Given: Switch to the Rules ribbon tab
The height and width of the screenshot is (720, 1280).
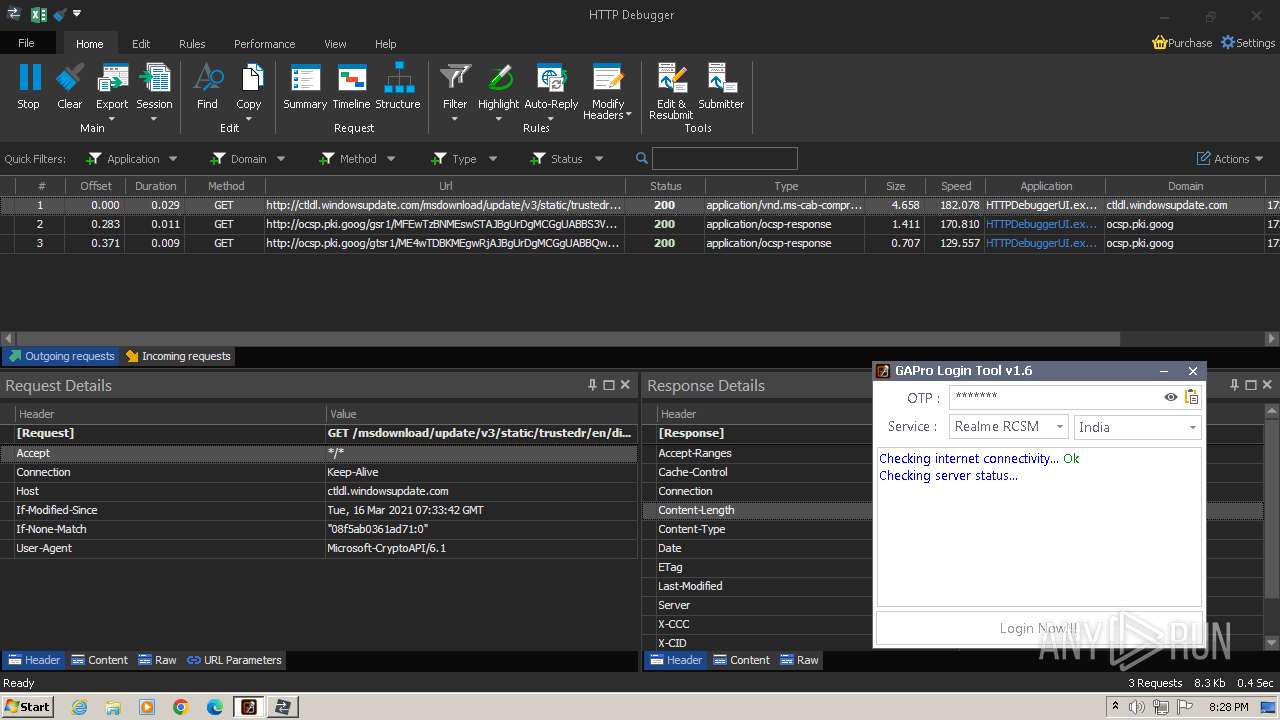Looking at the screenshot, I should 192,44.
